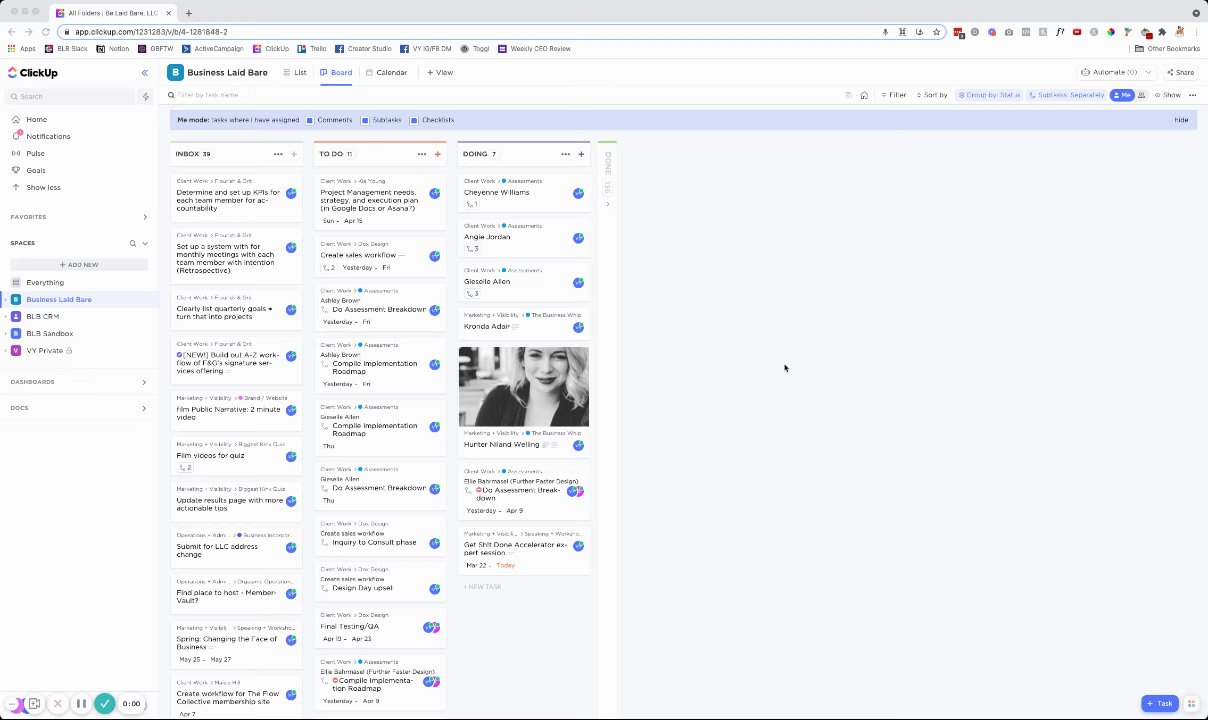The height and width of the screenshot is (720, 1208).
Task: Add a task to DOING column
Action: coord(581,154)
